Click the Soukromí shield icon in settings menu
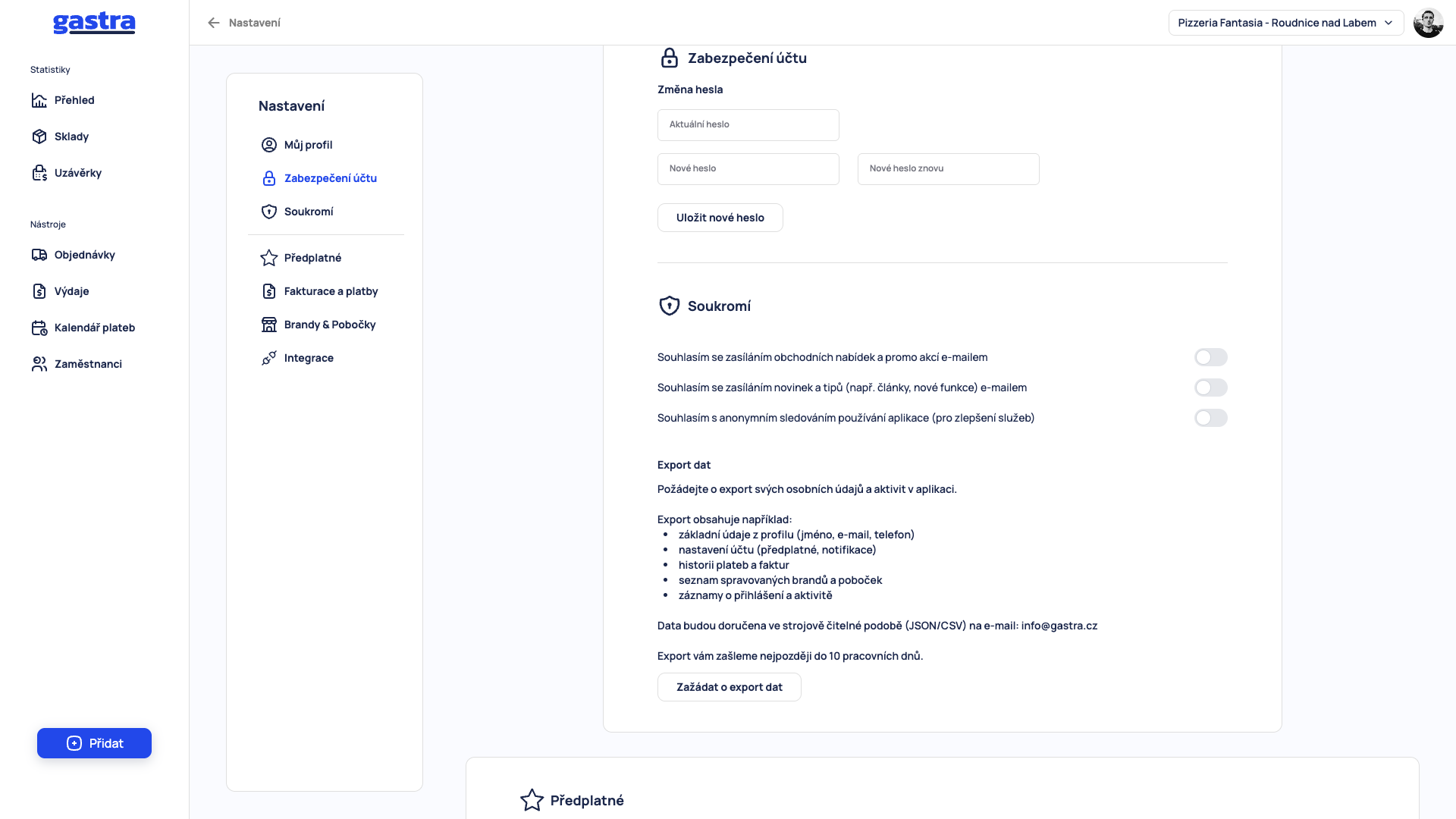The image size is (1456, 819). [x=269, y=212]
